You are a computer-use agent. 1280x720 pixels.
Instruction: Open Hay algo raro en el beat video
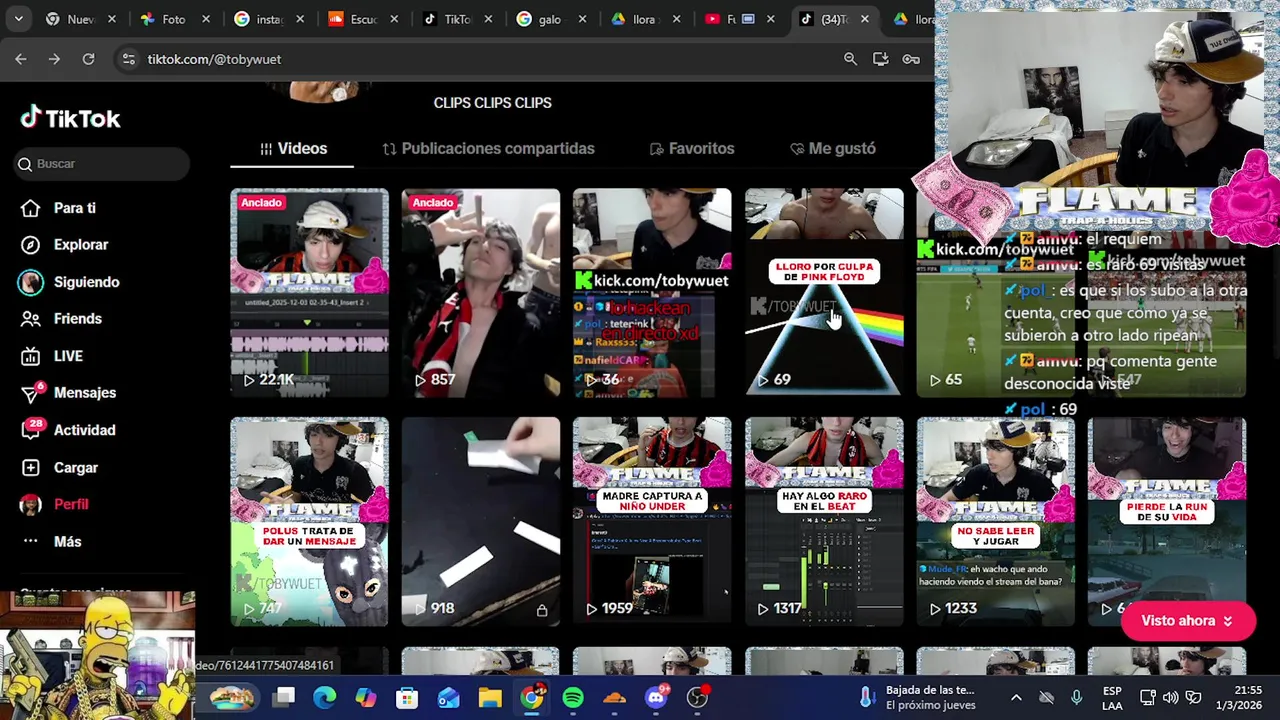click(824, 521)
